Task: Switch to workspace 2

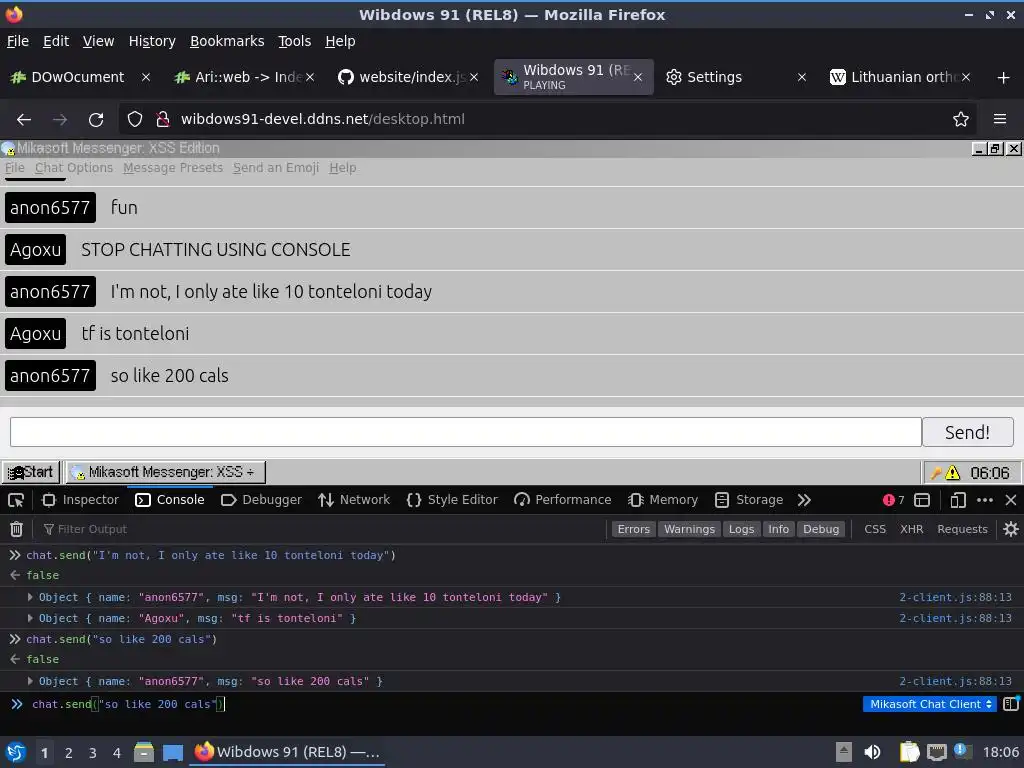Action: (69, 753)
